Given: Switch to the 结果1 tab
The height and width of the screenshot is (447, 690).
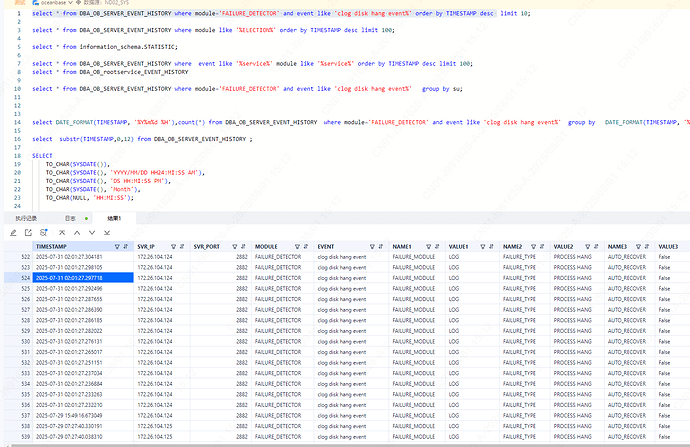Looking at the screenshot, I should (114, 218).
